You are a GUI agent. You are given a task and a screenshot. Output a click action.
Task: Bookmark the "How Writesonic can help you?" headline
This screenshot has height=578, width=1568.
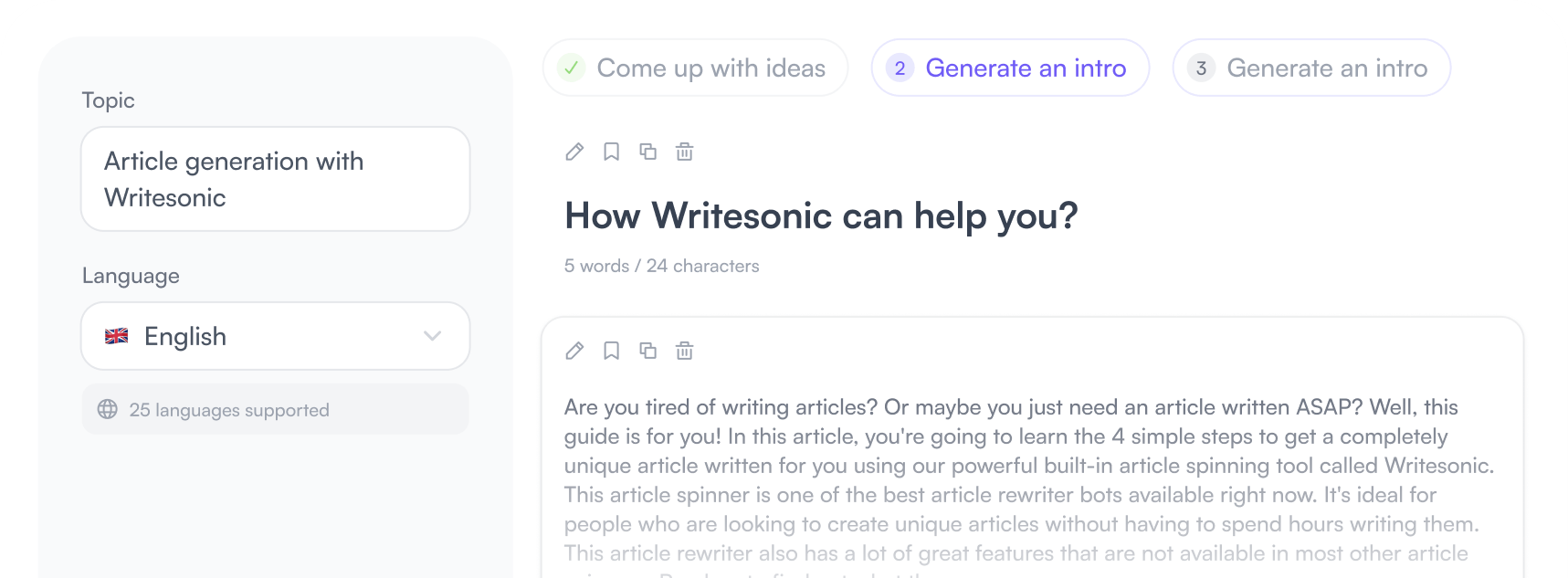(x=611, y=152)
